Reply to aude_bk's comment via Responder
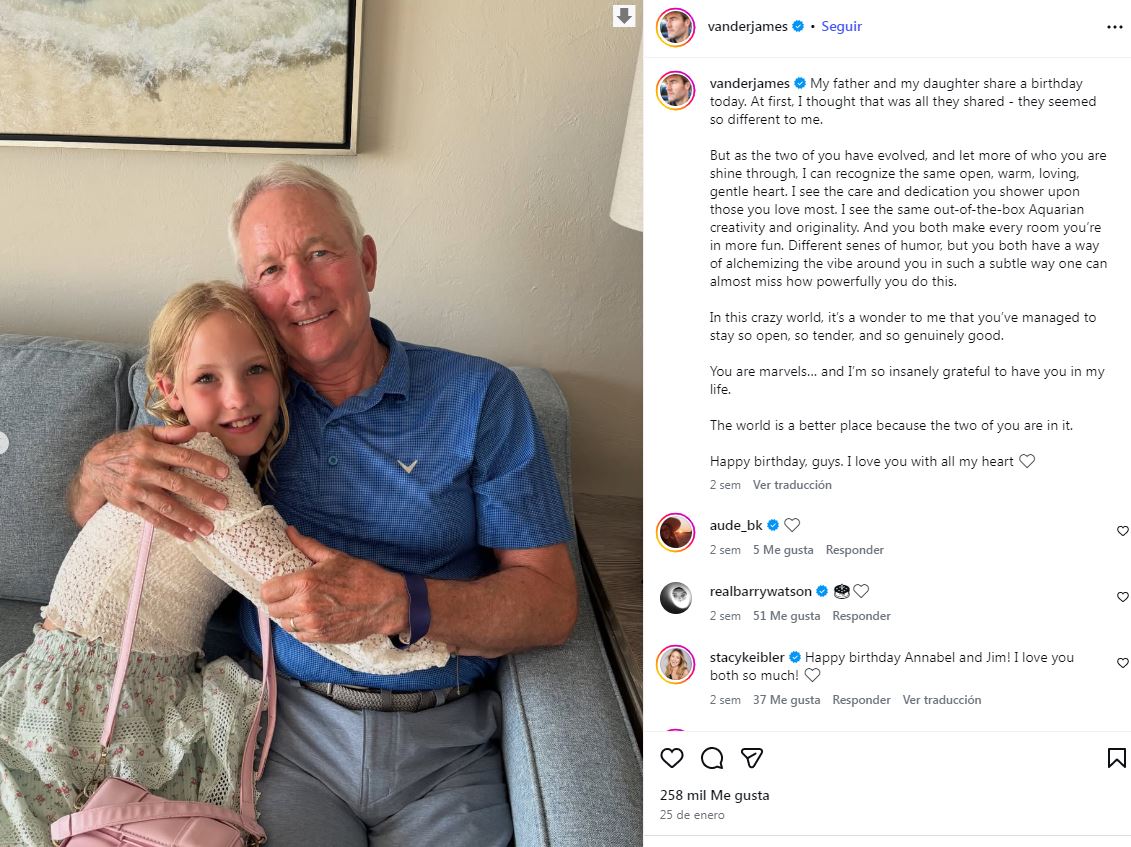The image size is (1131, 847). [854, 550]
